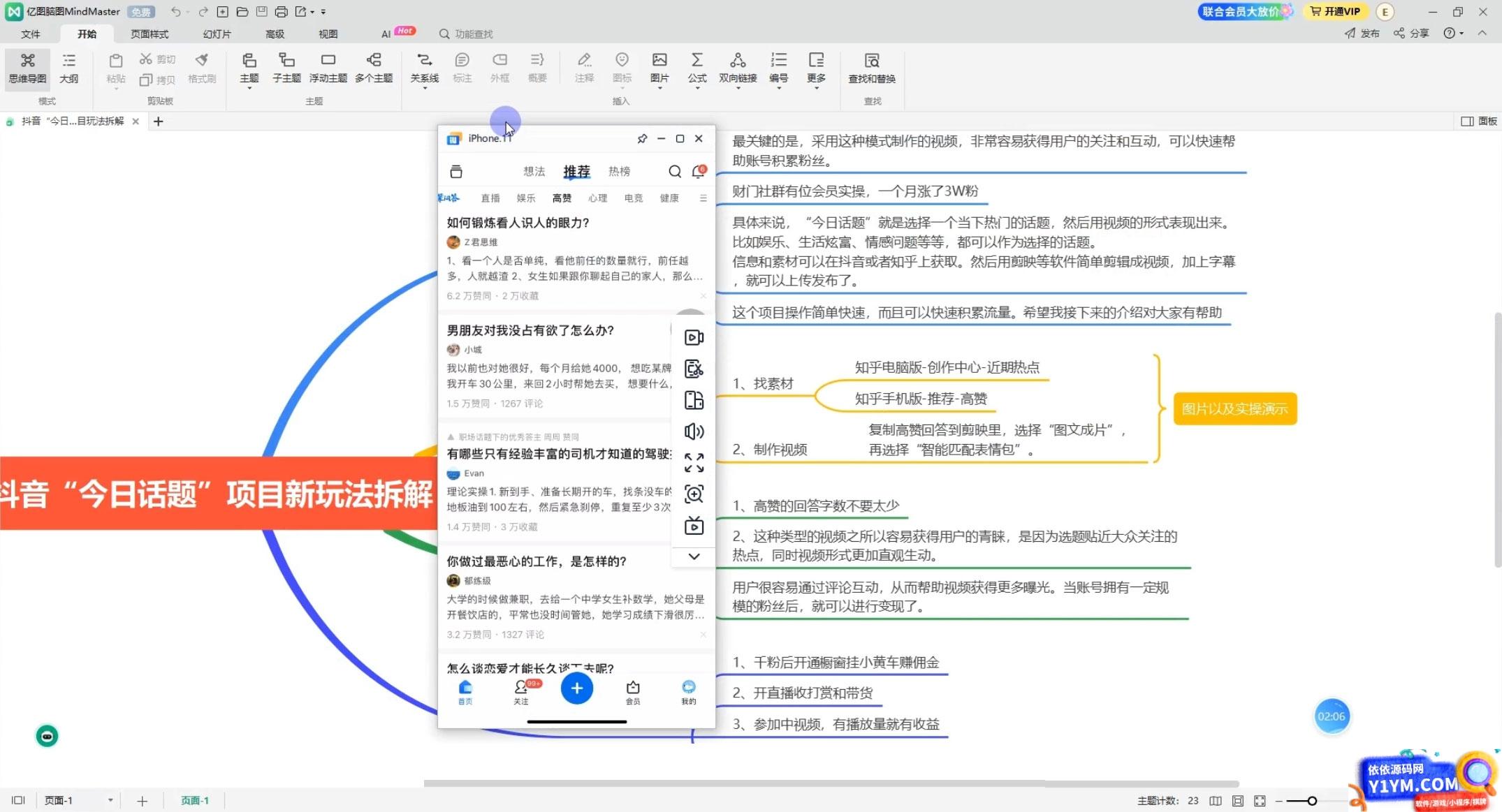This screenshot has width=1502, height=812.
Task: Select the 图片以及实操演示 yellow node
Action: pyautogui.click(x=1234, y=409)
